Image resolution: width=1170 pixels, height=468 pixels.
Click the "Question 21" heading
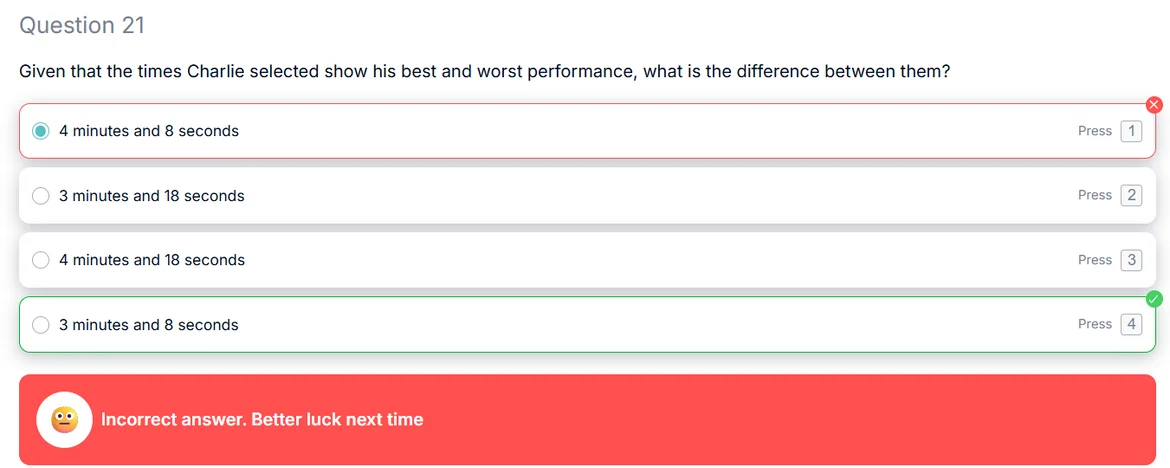point(82,25)
